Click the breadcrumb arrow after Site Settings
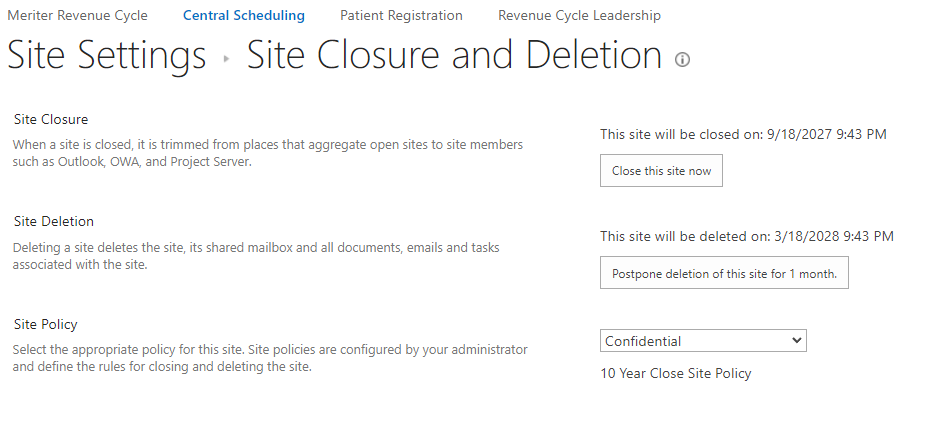 pyautogui.click(x=227, y=59)
